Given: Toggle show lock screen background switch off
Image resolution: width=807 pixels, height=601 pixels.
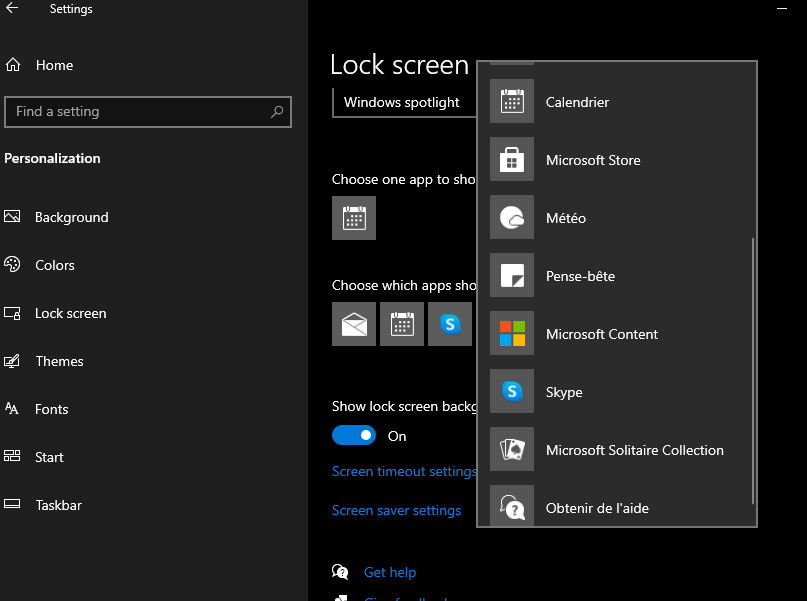Looking at the screenshot, I should point(354,436).
